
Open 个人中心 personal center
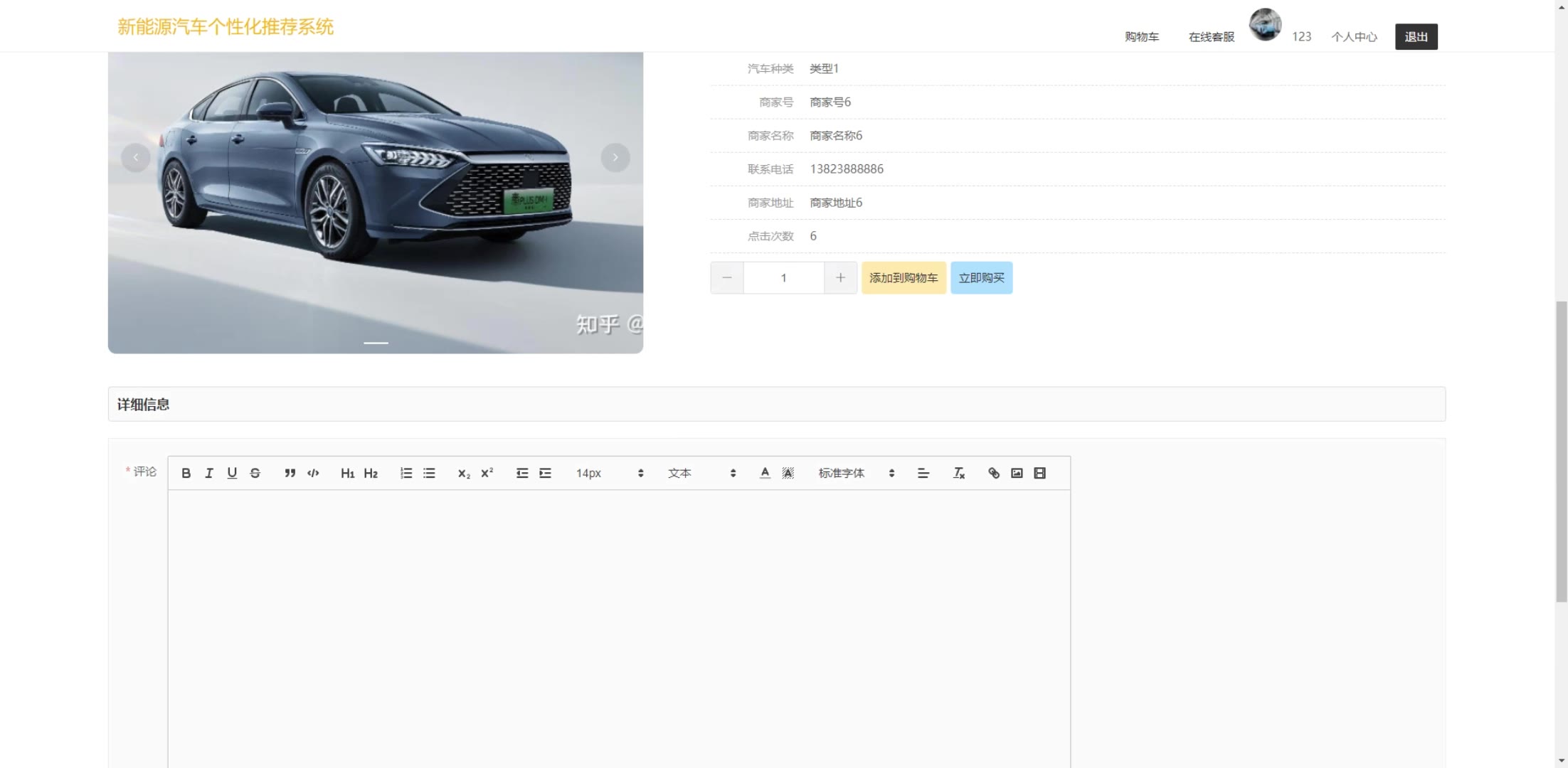(x=1354, y=36)
